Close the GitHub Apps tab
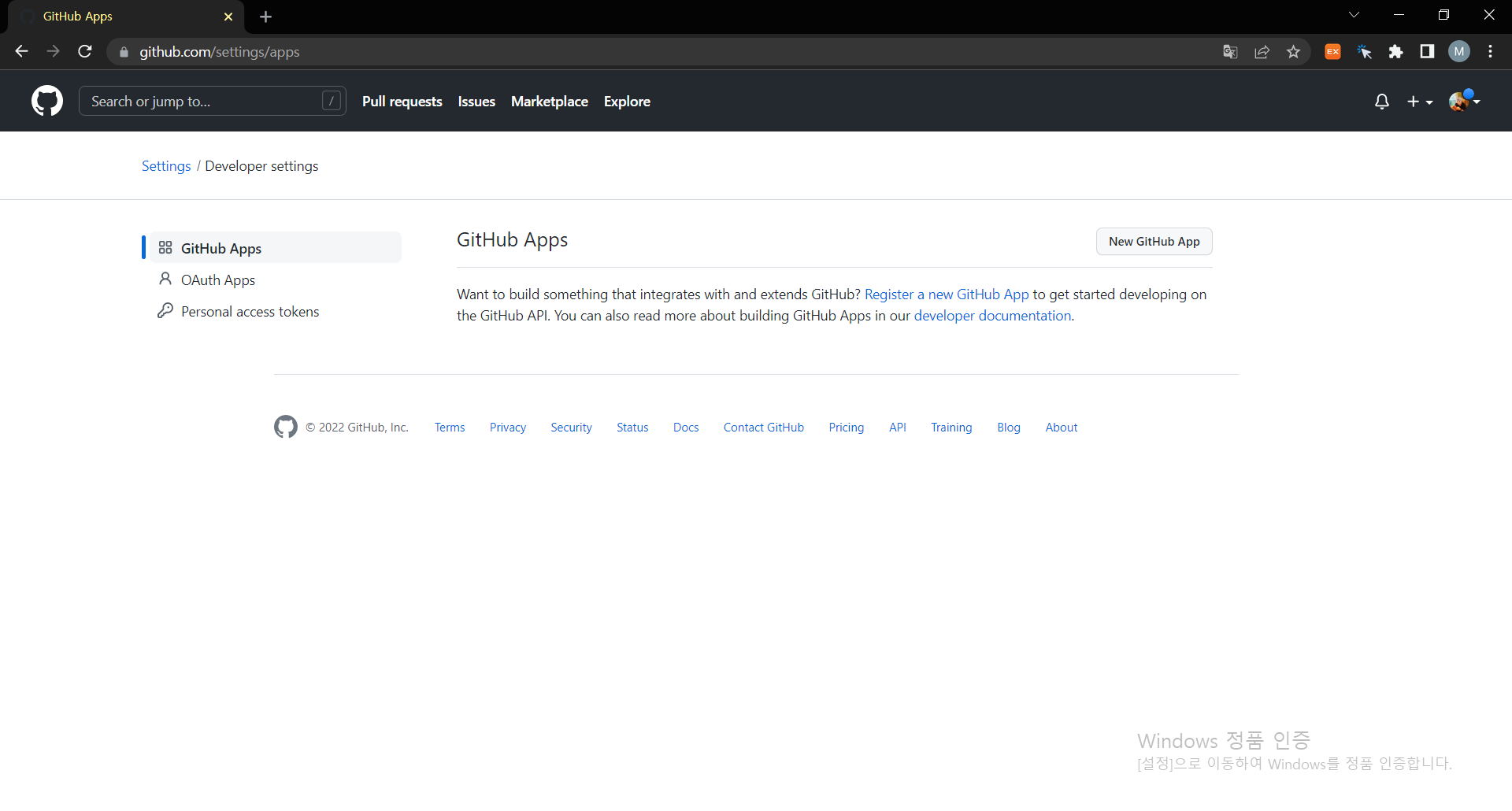 click(228, 17)
